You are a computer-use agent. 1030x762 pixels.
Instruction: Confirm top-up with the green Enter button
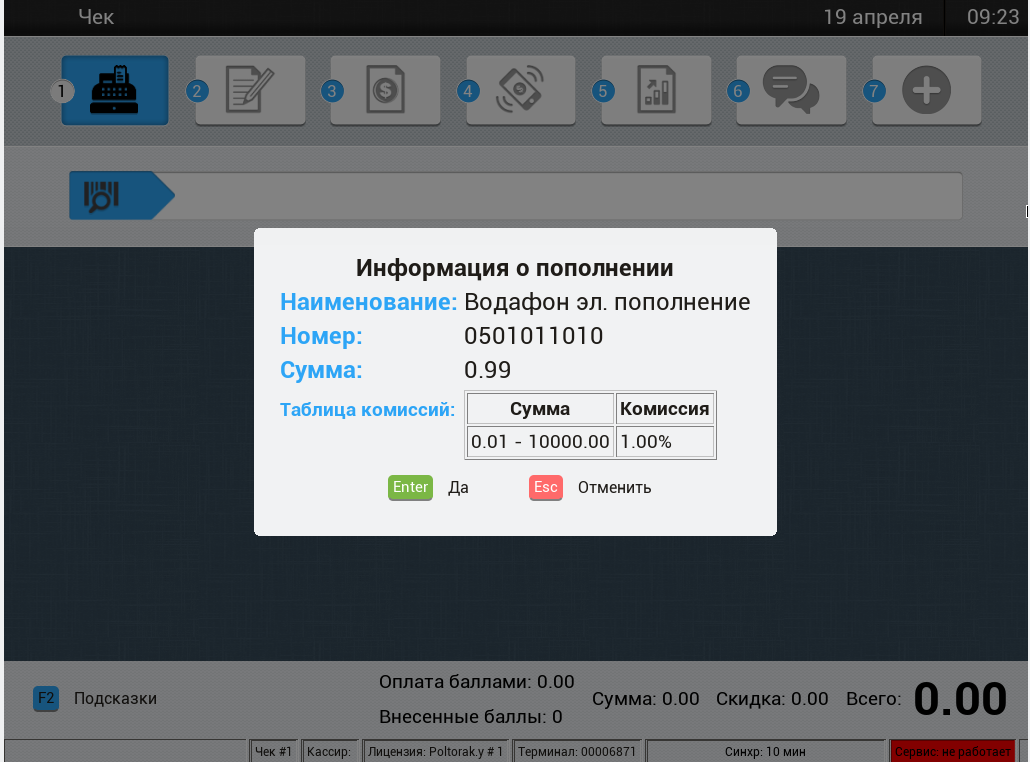click(411, 487)
